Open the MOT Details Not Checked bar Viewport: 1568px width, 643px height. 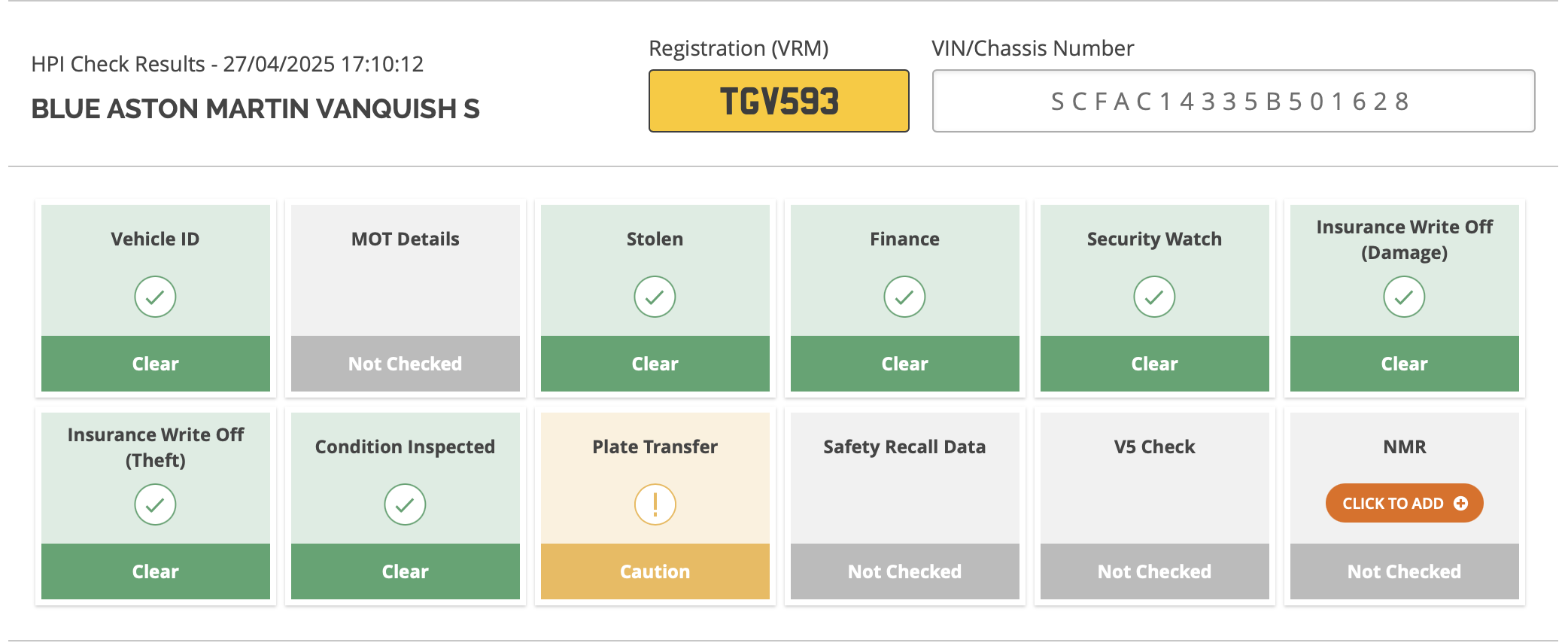coord(406,364)
